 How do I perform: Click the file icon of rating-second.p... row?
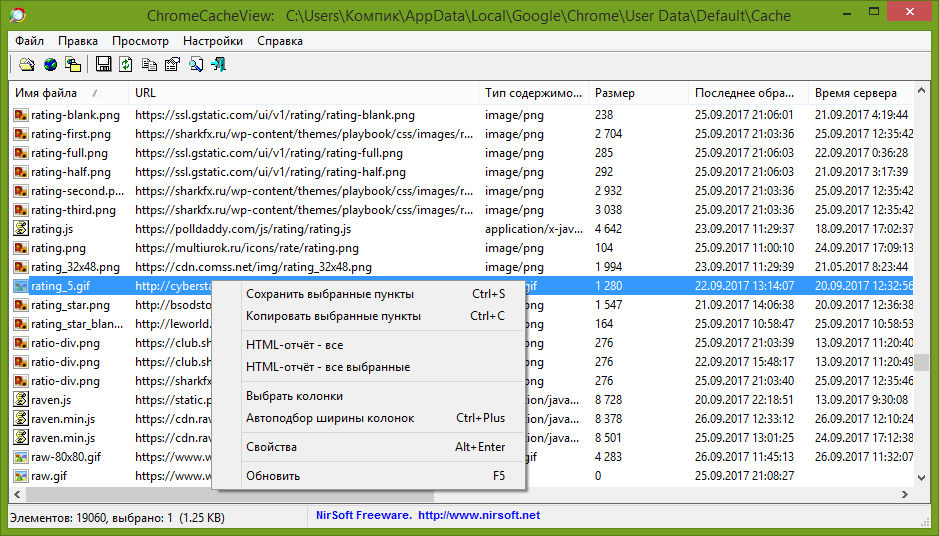pyautogui.click(x=21, y=191)
